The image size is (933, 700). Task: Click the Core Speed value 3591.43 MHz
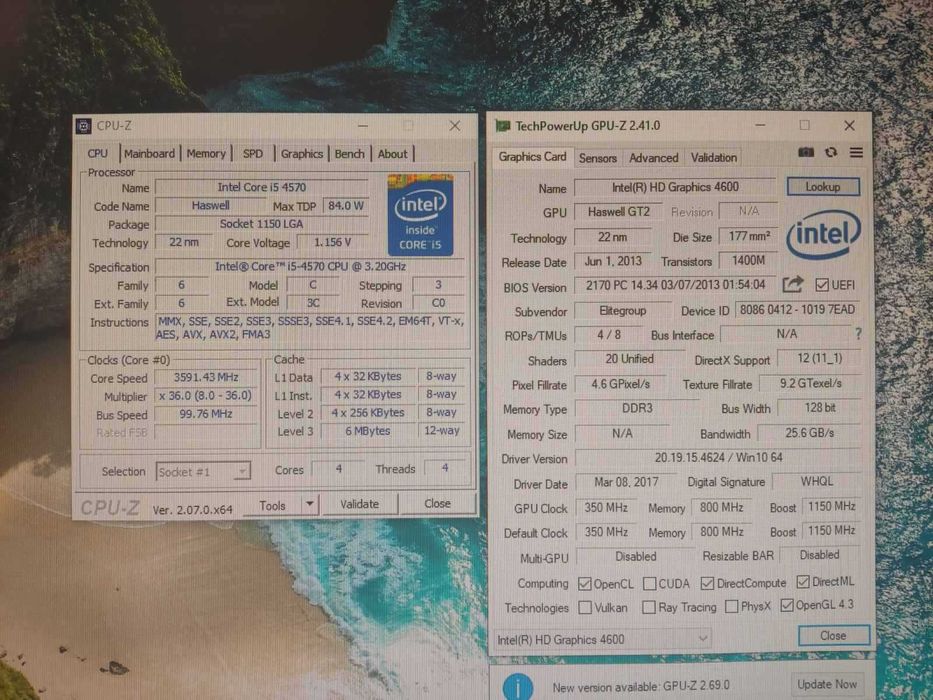[x=206, y=377]
